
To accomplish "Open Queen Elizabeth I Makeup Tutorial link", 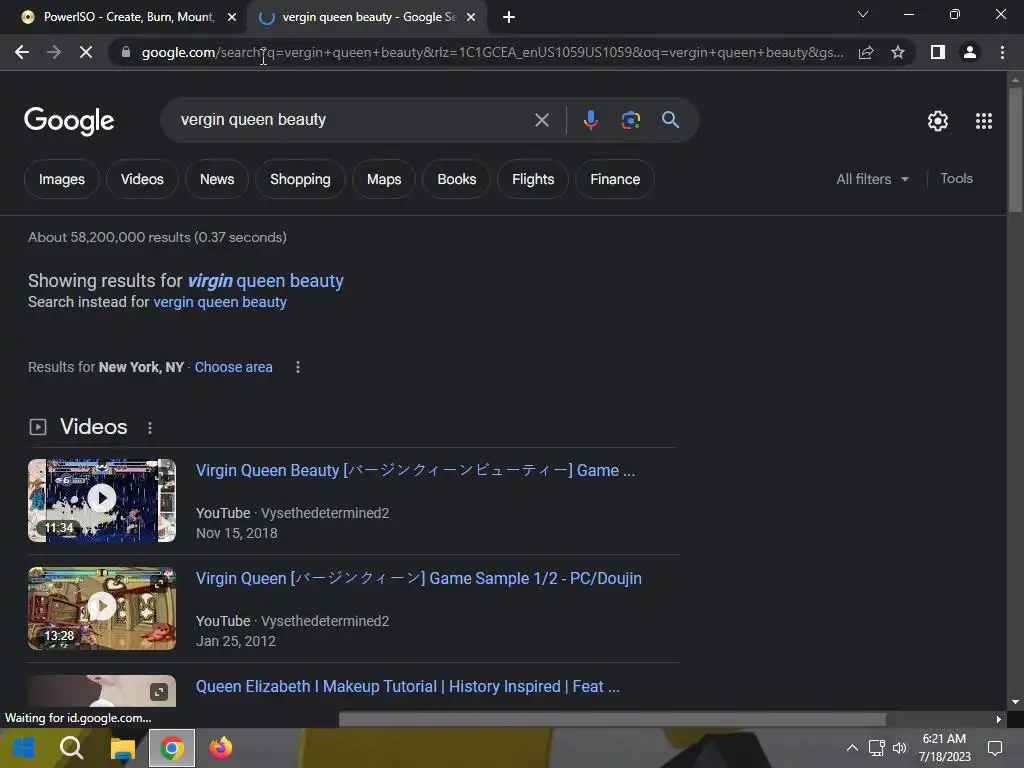I will click(x=408, y=686).
